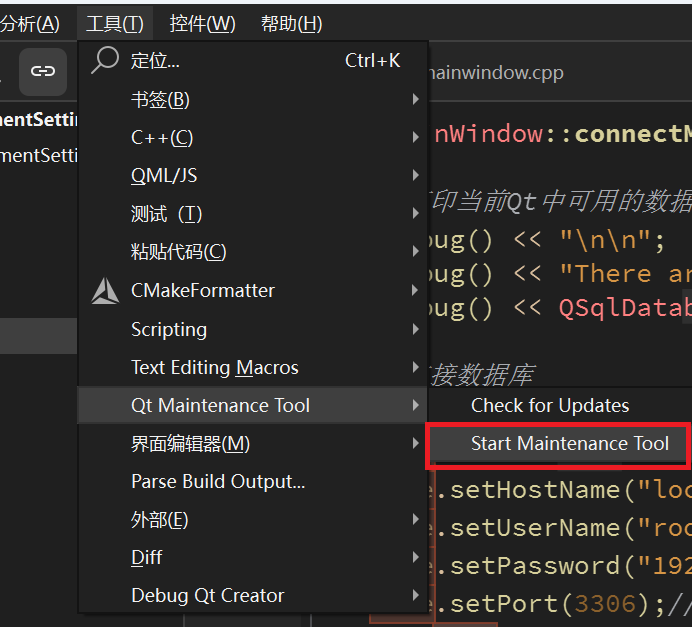Expand arrow next to 外部(E)
The width and height of the screenshot is (692, 627).
point(415,519)
